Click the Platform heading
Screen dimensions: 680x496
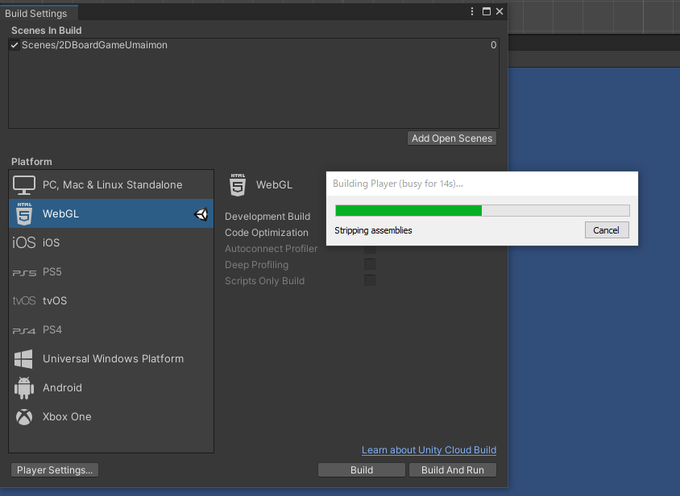[32, 162]
